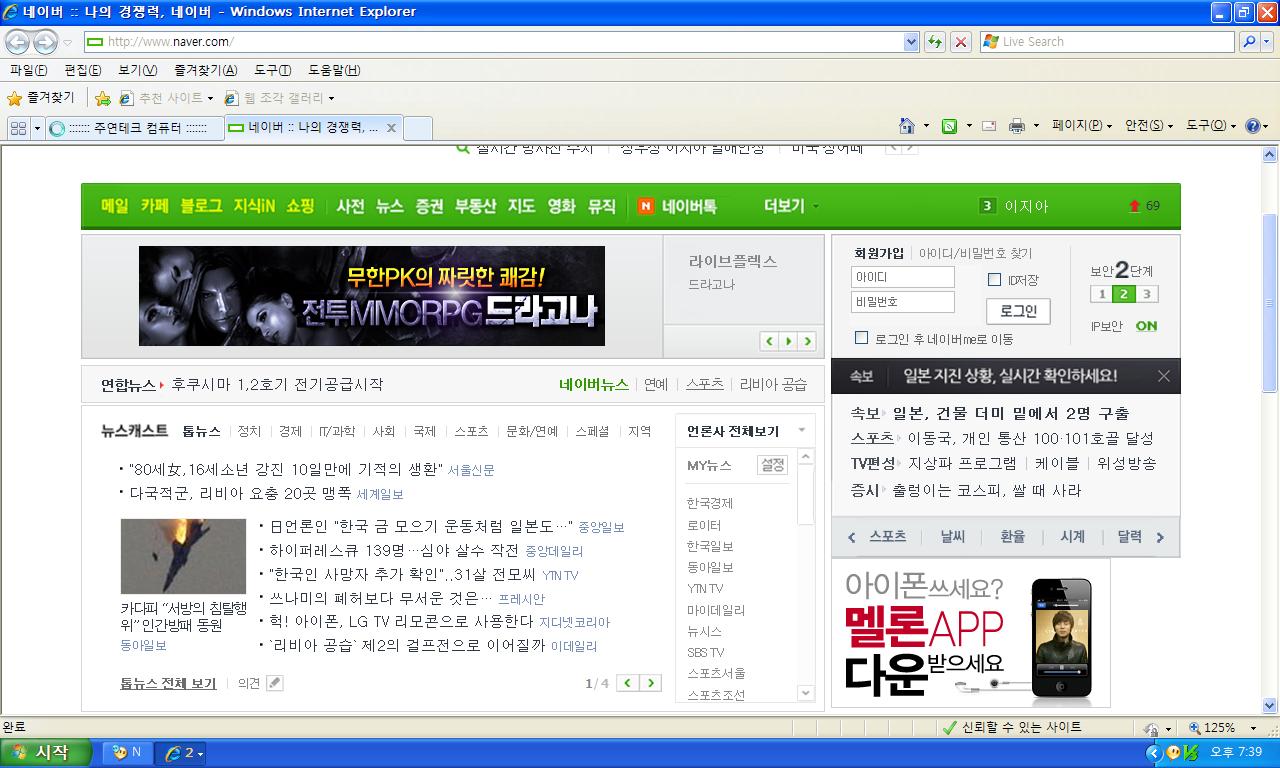
Task: Add to favorites bar star-plus icon
Action: 102,98
